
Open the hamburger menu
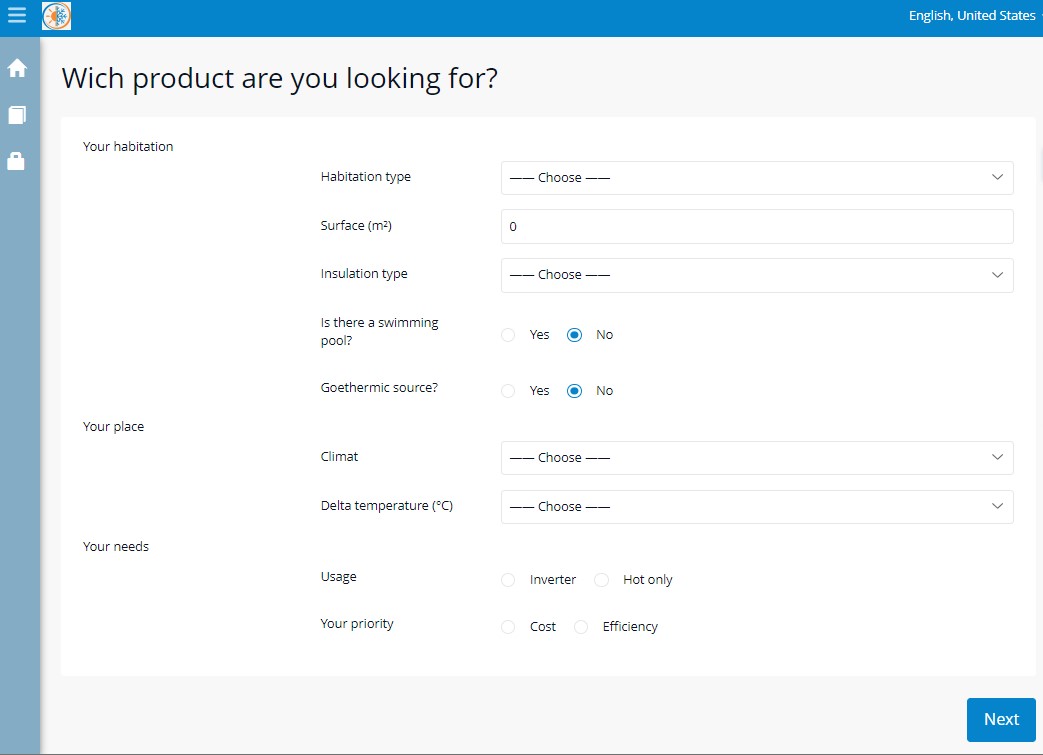click(17, 16)
